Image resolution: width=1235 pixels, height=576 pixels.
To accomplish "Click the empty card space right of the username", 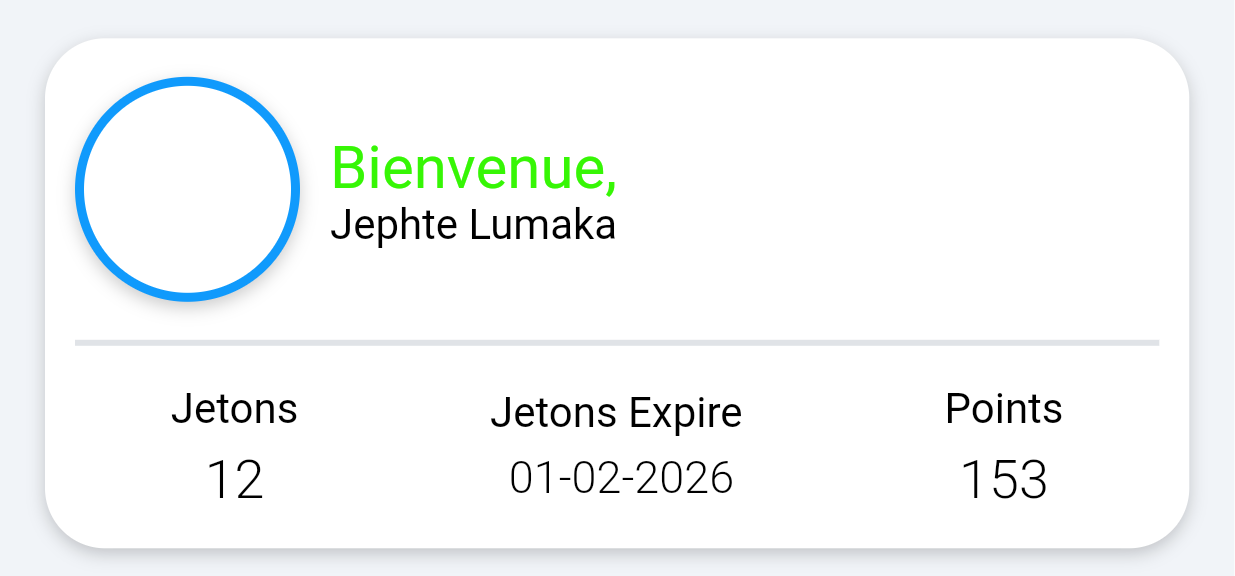I will click(900, 200).
